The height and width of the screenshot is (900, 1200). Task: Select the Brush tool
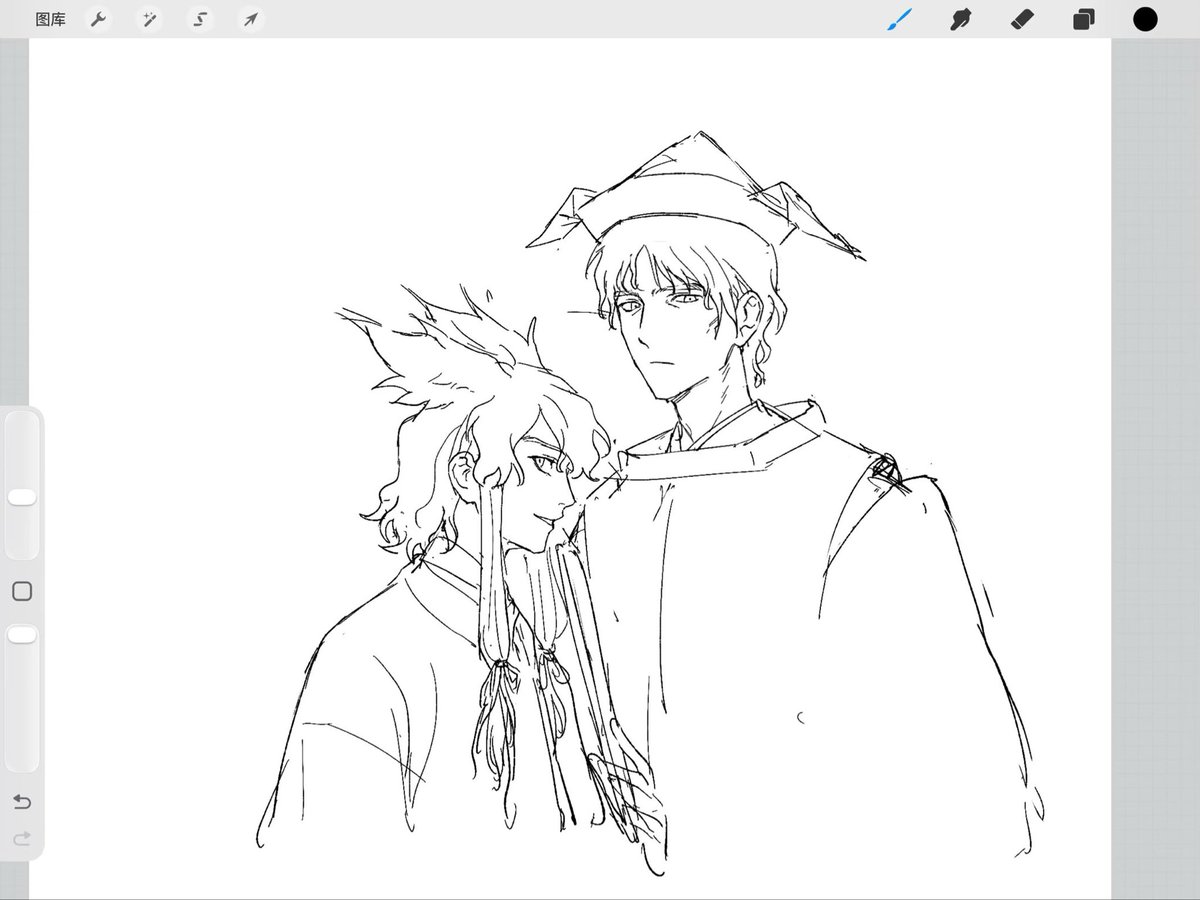coord(899,19)
